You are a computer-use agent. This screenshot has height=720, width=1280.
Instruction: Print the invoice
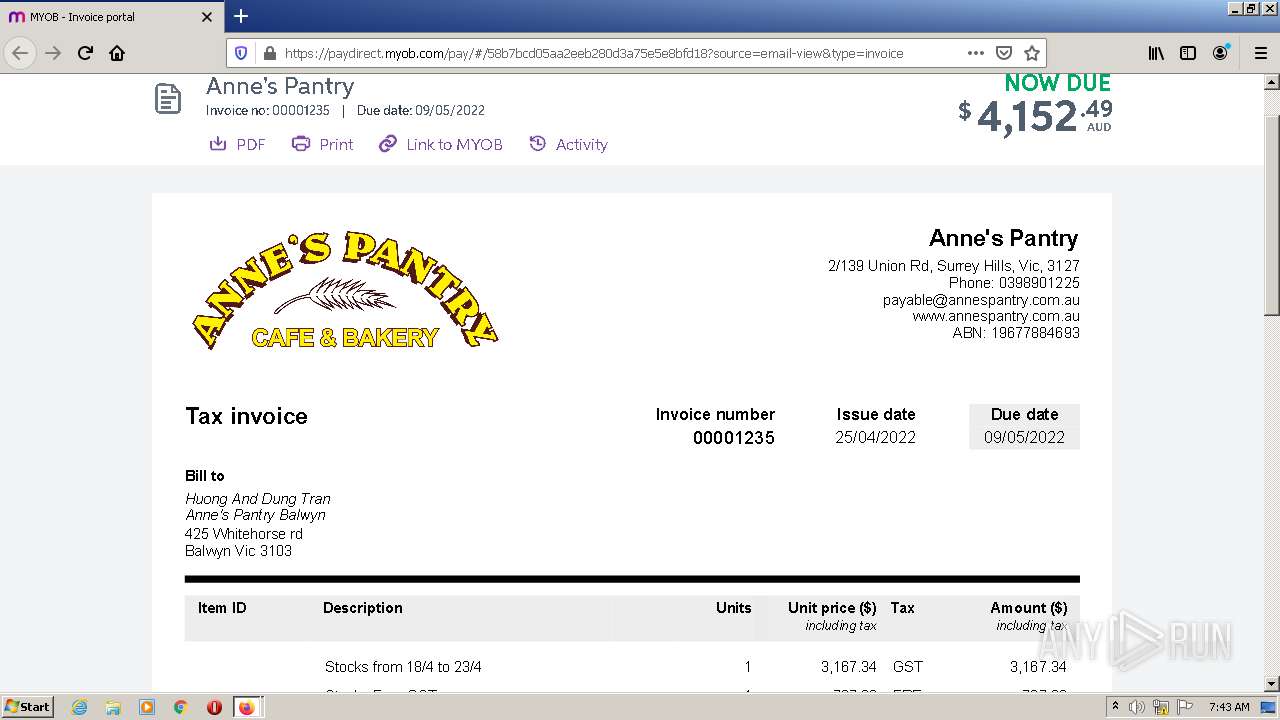tap(322, 144)
